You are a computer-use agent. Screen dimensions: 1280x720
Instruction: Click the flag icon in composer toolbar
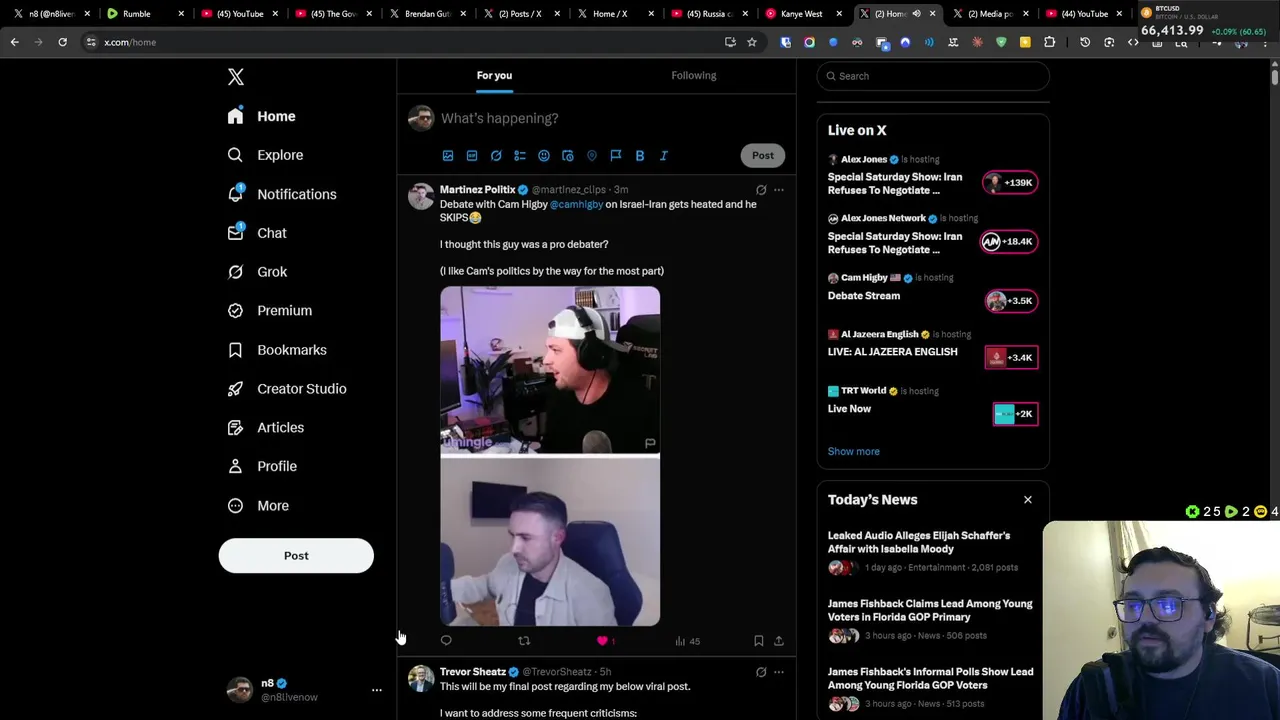coord(616,156)
